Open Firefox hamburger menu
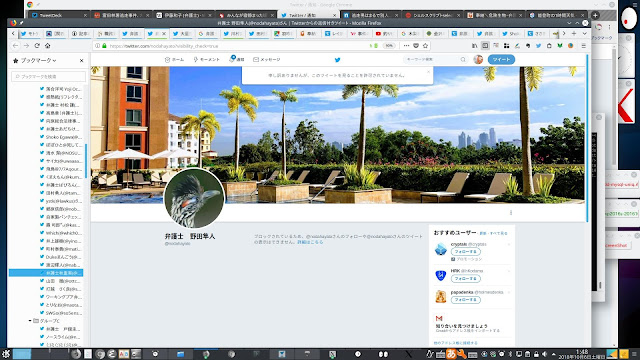Screen dimensions: 640x360 [584, 46]
